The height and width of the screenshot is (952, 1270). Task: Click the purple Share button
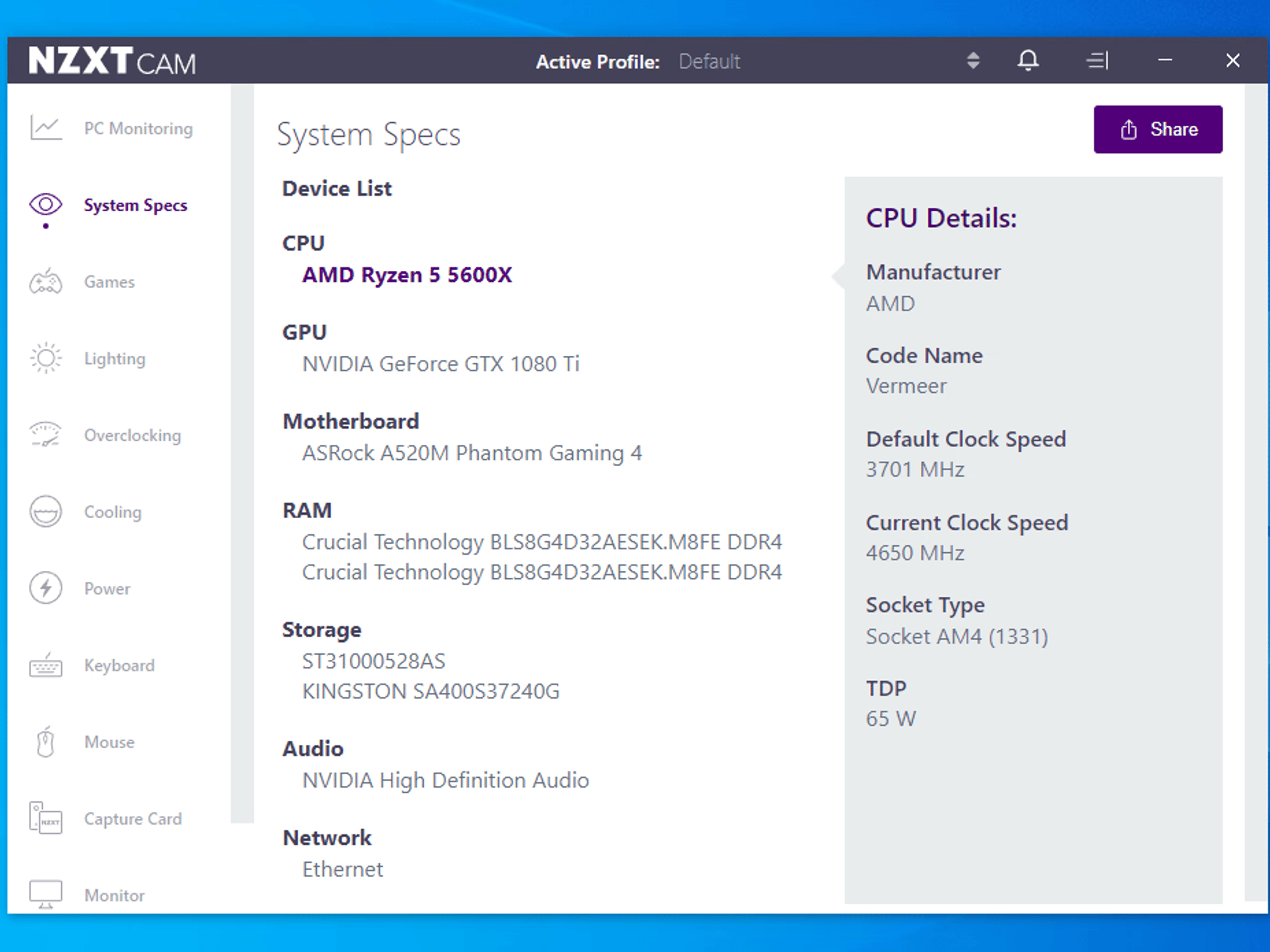click(1158, 129)
